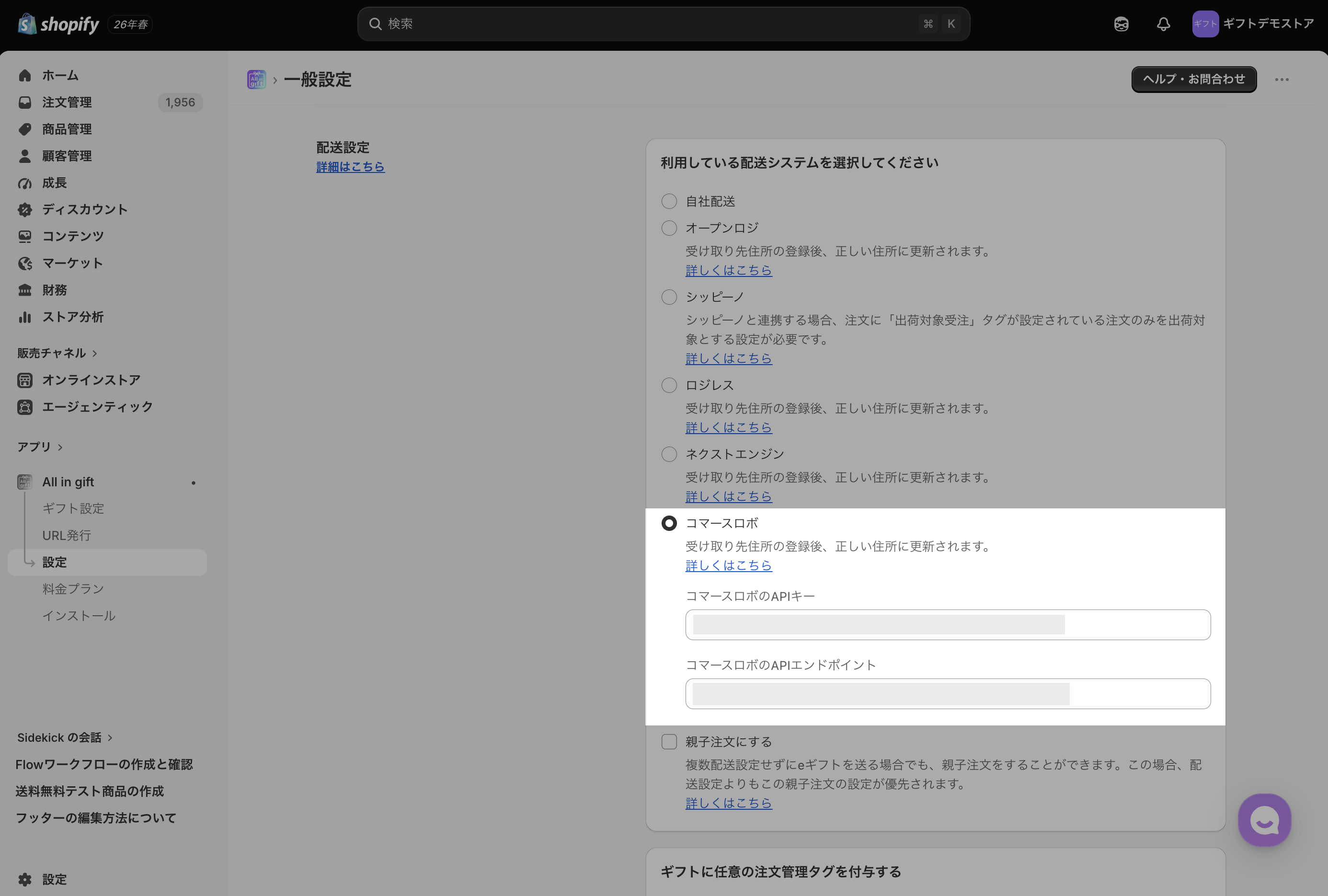Screen dimensions: 1328x896
Task: Open 詳しくはこちら link under ネクストエンジン
Action: (728, 496)
